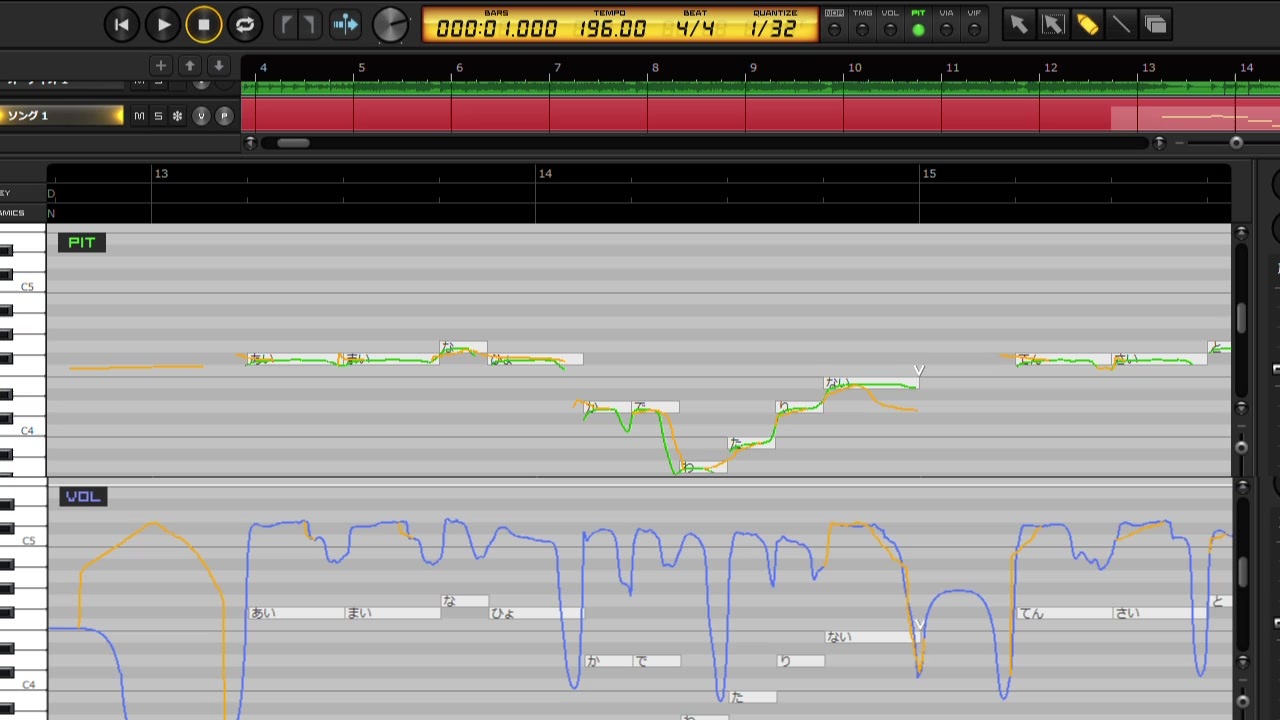
Task: Click the stacked layers icon in toolbar
Action: click(1156, 24)
